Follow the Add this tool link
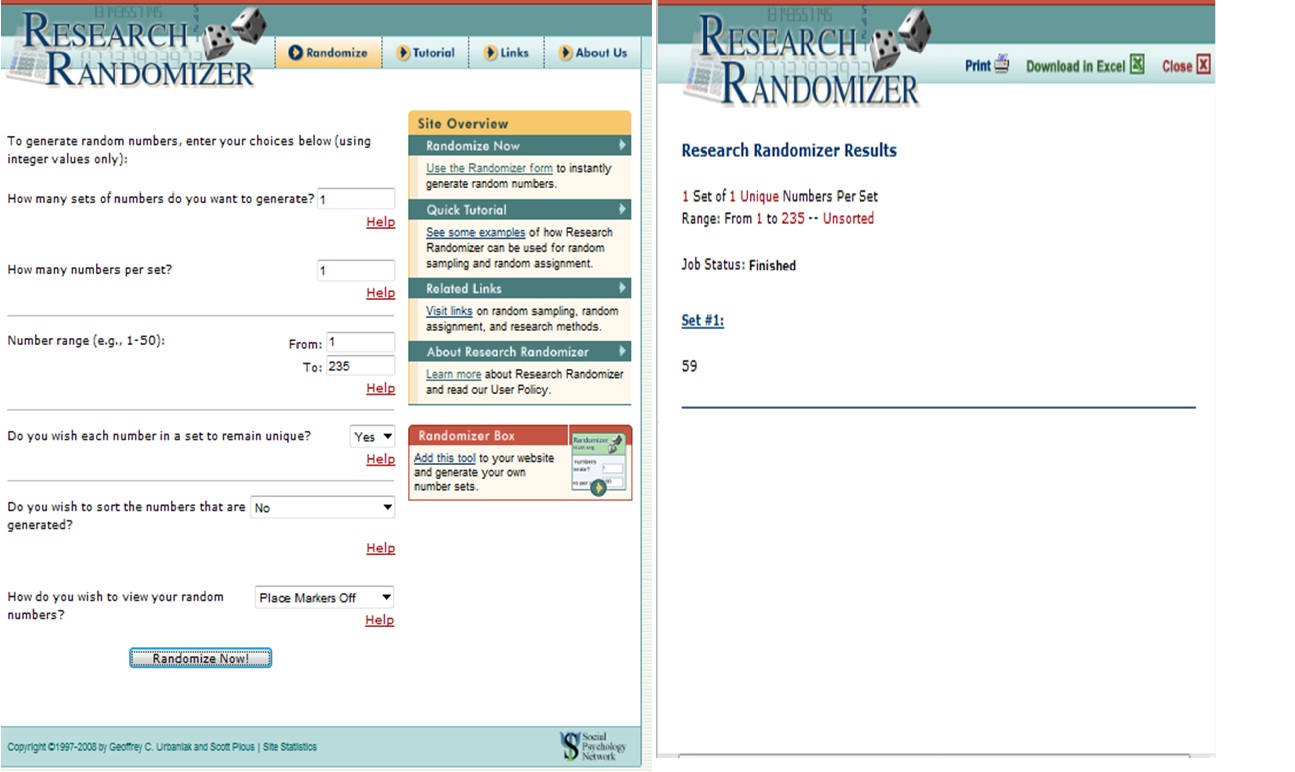 [x=445, y=458]
